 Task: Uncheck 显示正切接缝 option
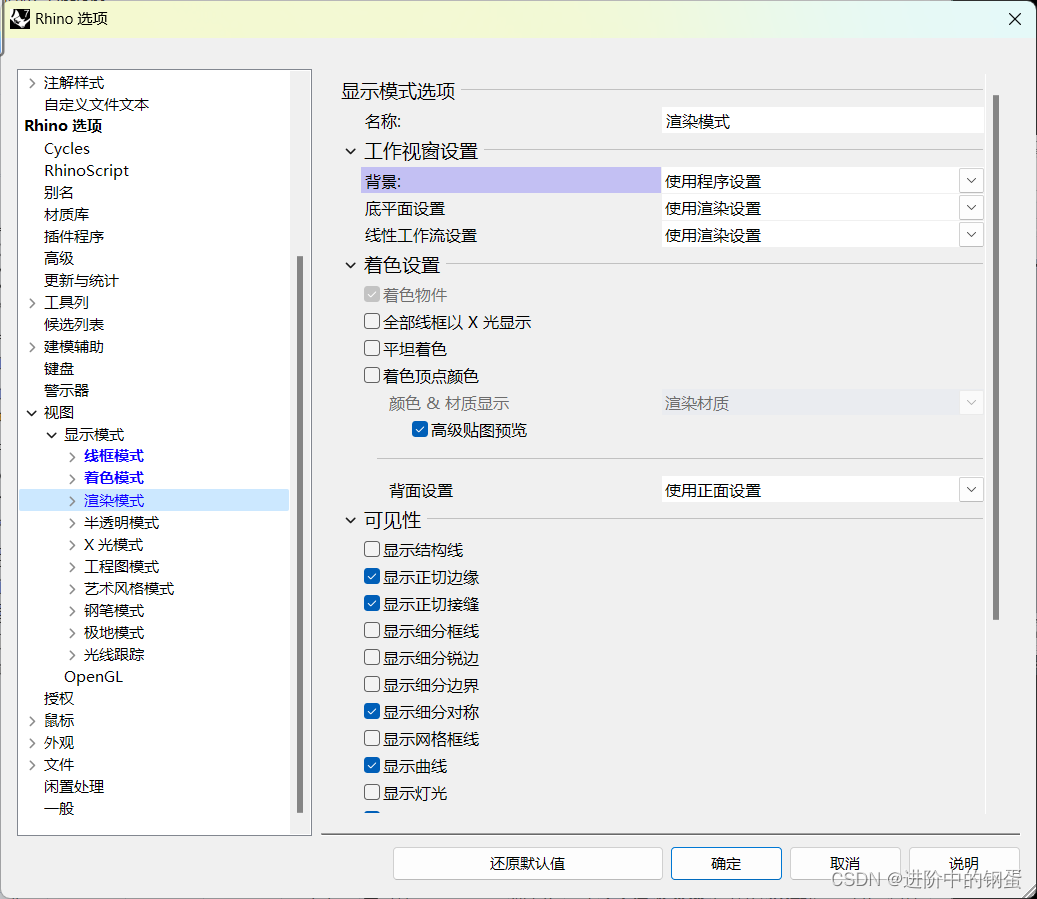[x=372, y=604]
